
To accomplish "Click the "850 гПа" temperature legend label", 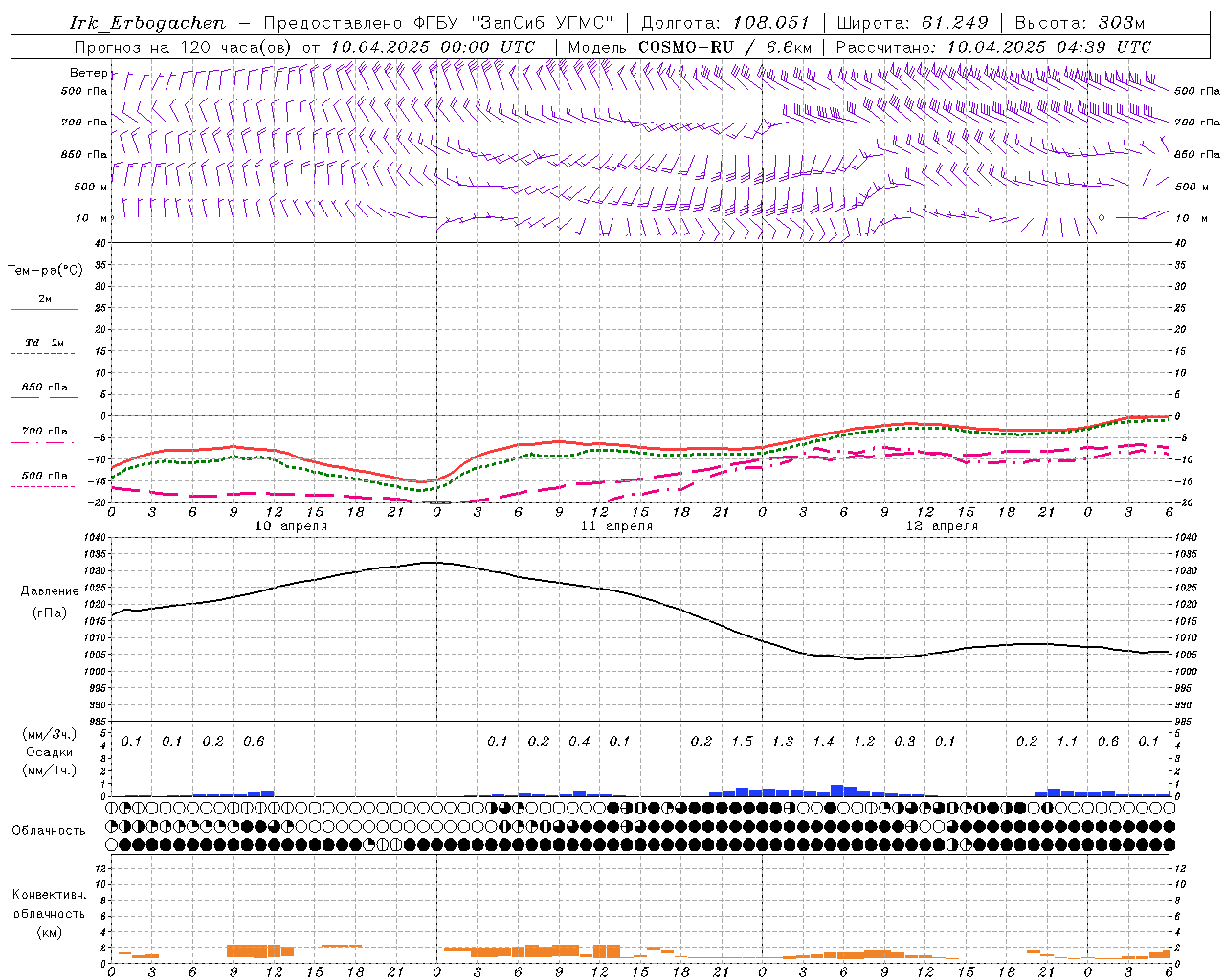I will pyautogui.click(x=45, y=388).
